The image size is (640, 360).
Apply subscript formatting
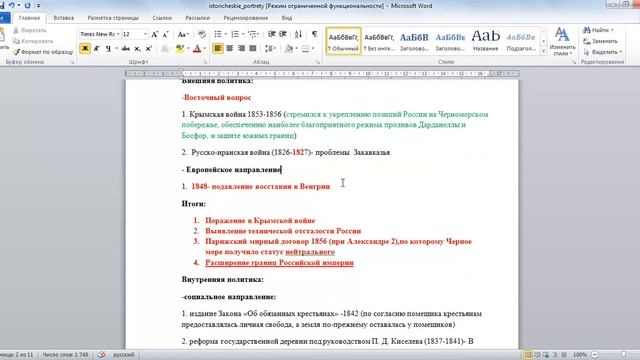(x=138, y=49)
